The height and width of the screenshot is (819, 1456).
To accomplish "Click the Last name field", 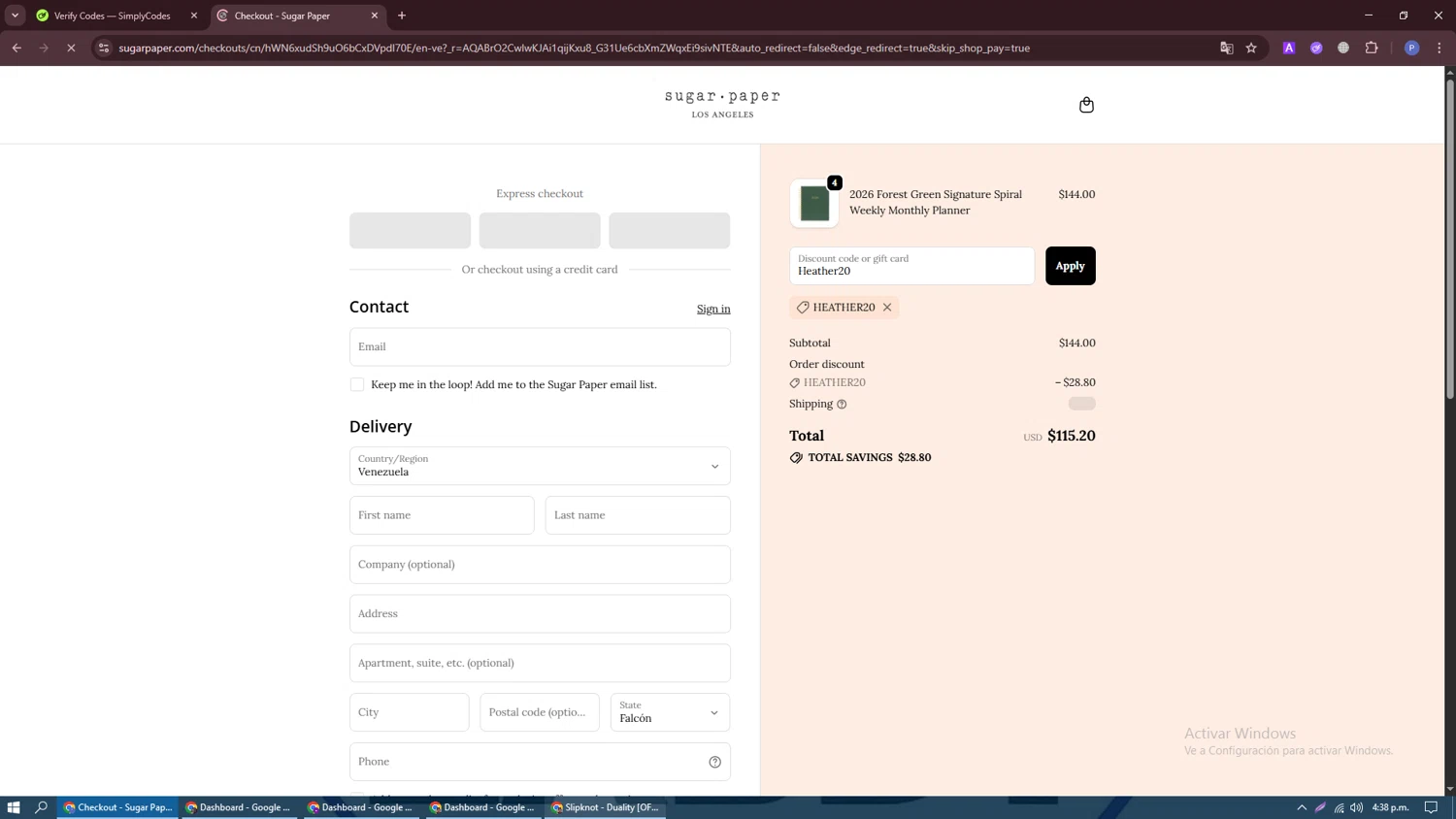I will click(x=638, y=515).
